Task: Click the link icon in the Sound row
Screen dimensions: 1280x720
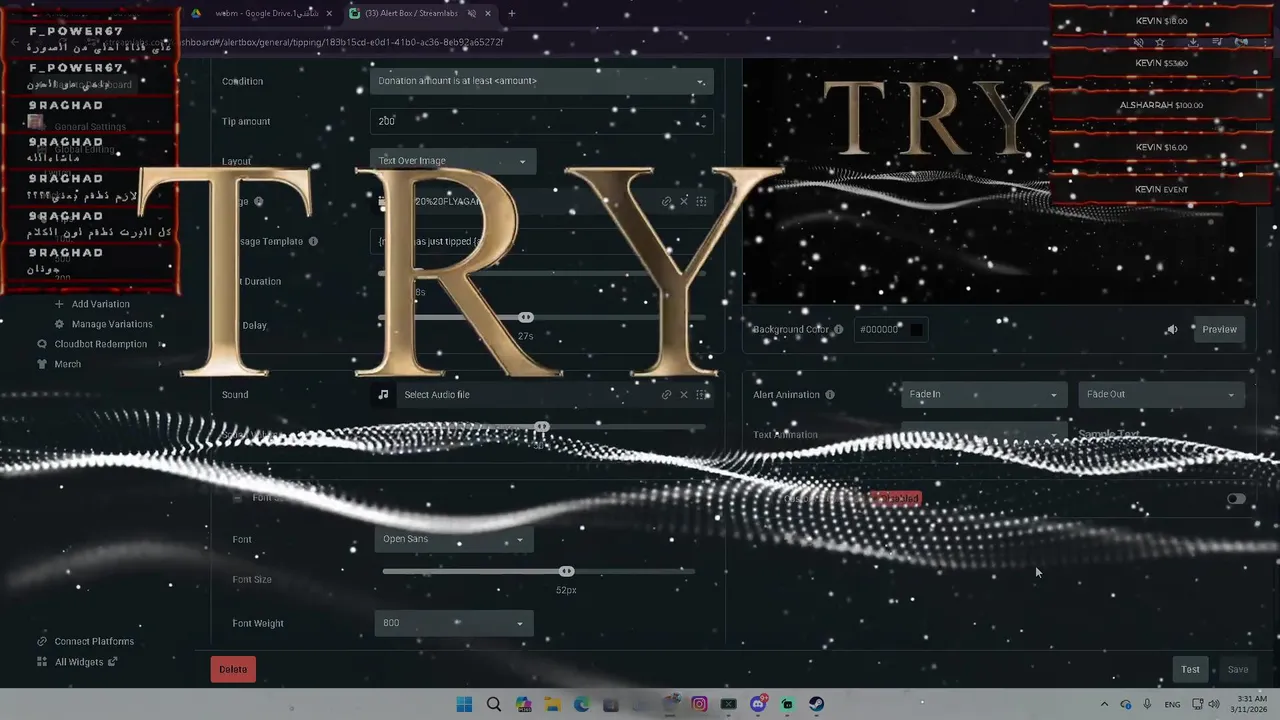Action: 667,395
